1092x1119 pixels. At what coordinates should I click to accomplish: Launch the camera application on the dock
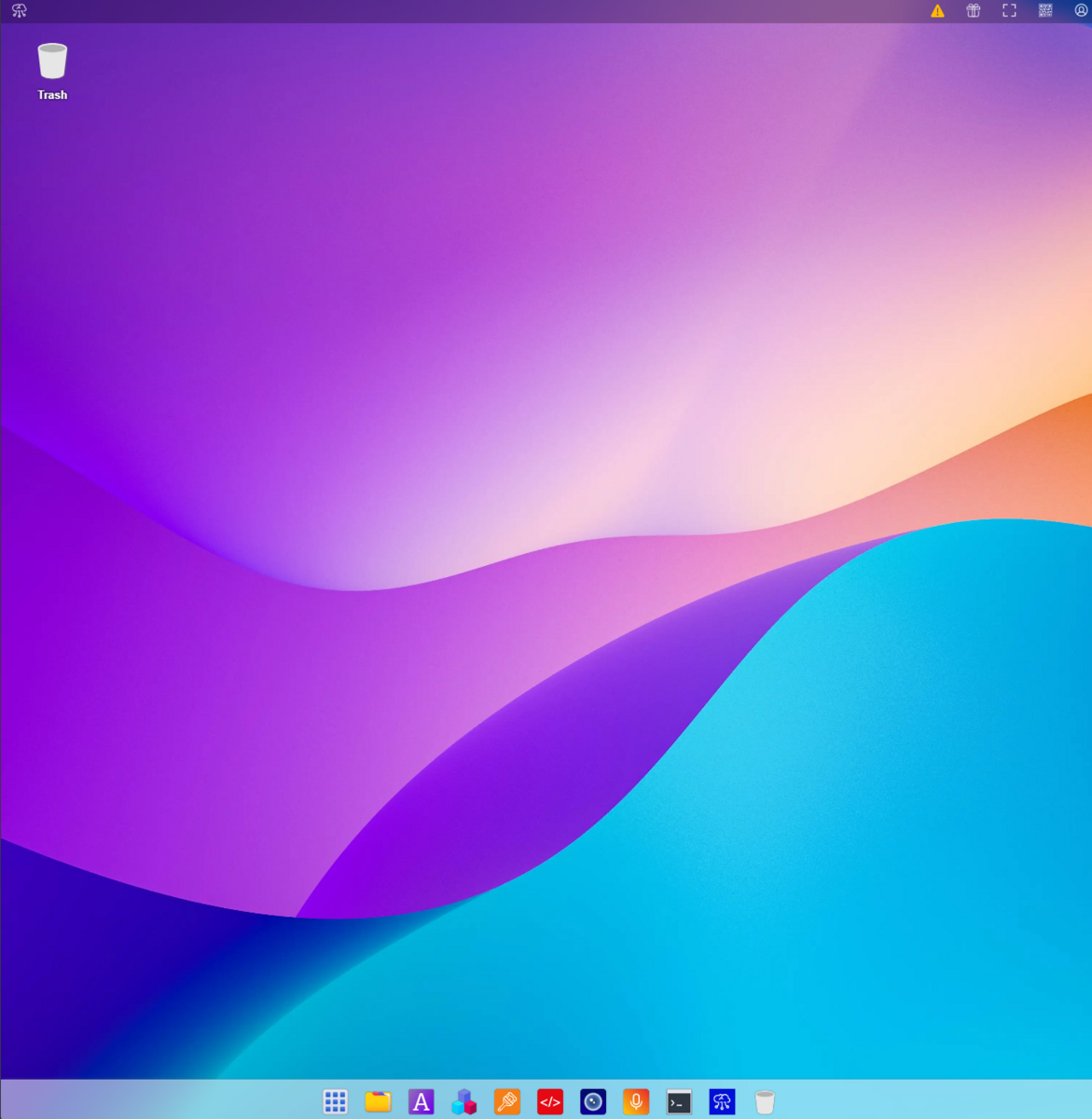tap(593, 1101)
